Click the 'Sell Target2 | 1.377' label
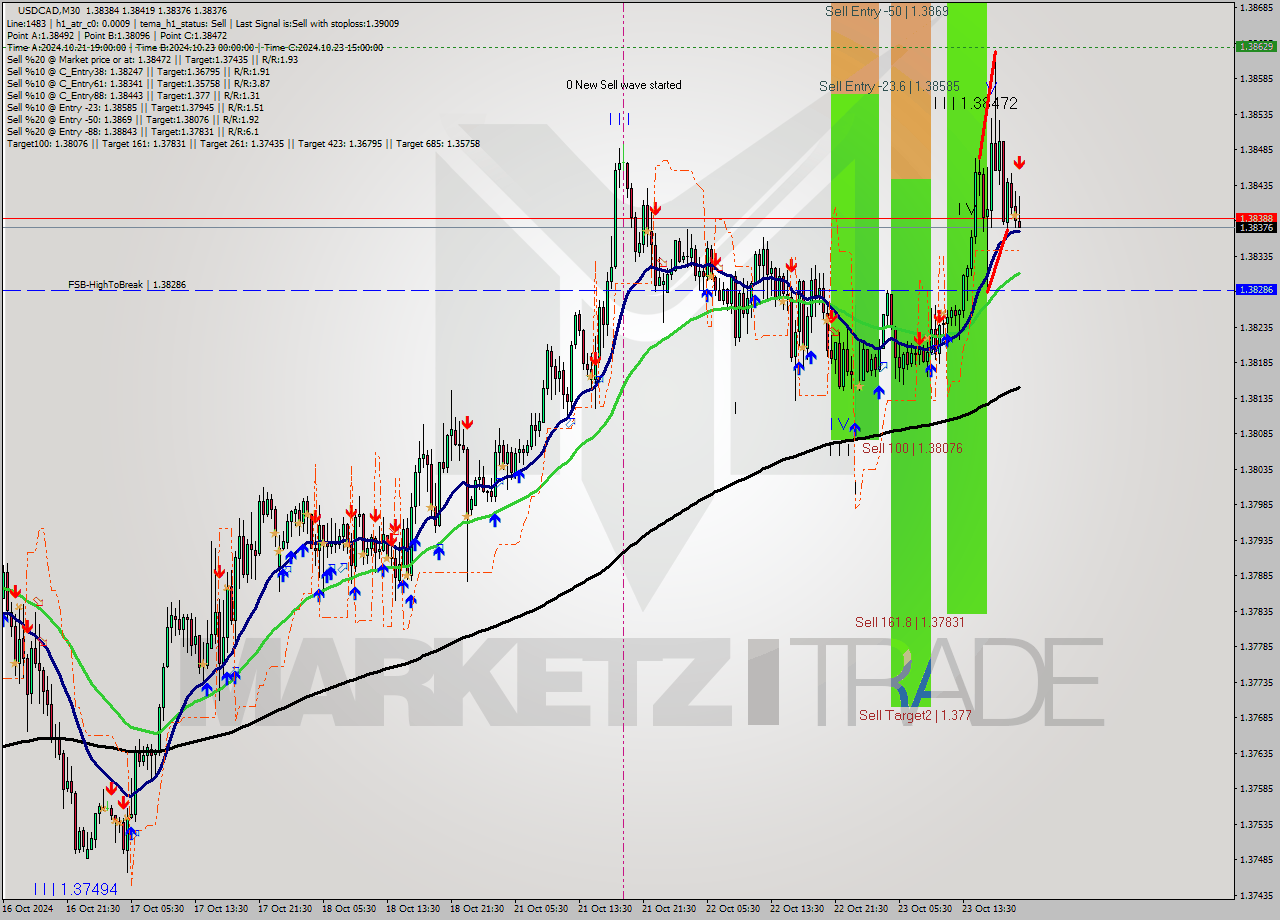The width and height of the screenshot is (1280, 920). [x=915, y=715]
